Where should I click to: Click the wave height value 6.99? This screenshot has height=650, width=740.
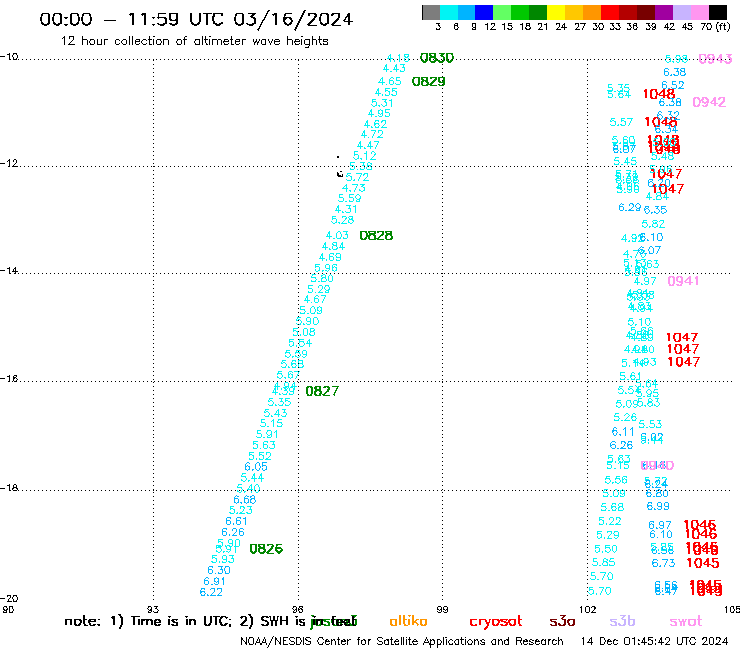(658, 506)
